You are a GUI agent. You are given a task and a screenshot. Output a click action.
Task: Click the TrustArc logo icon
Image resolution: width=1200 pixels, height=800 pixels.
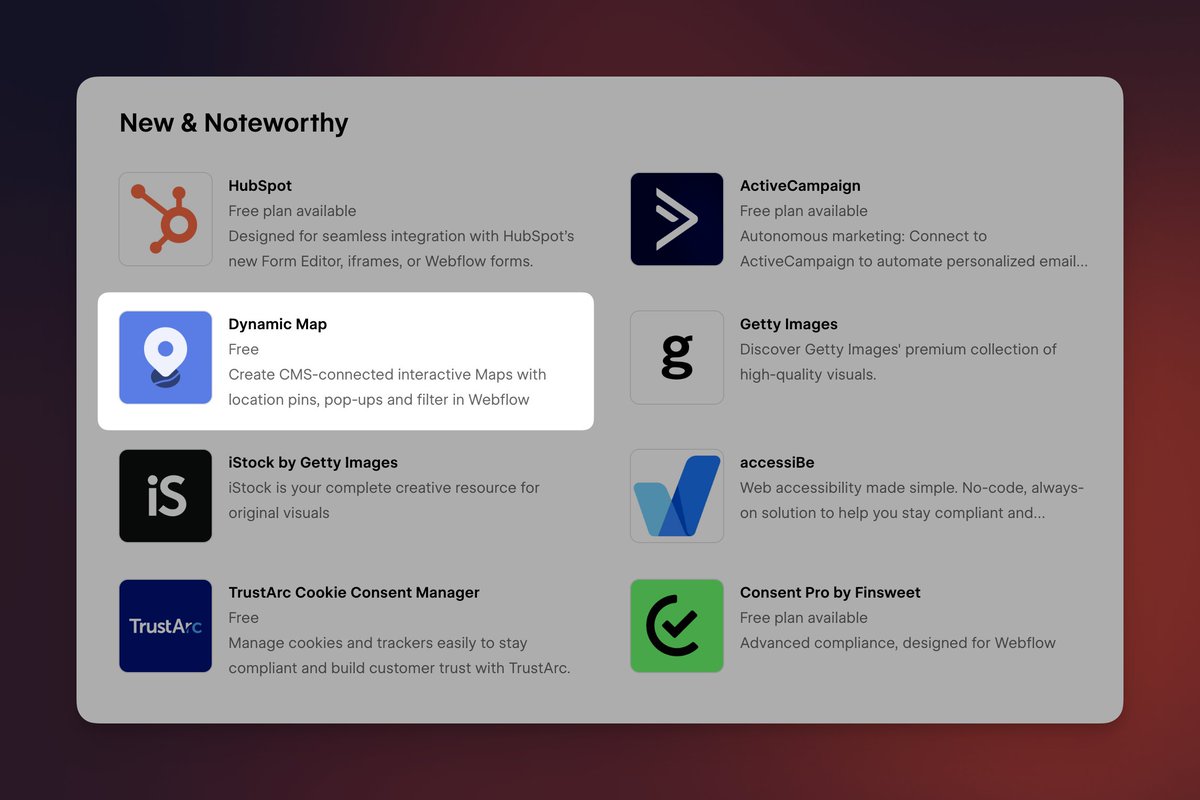tap(165, 626)
